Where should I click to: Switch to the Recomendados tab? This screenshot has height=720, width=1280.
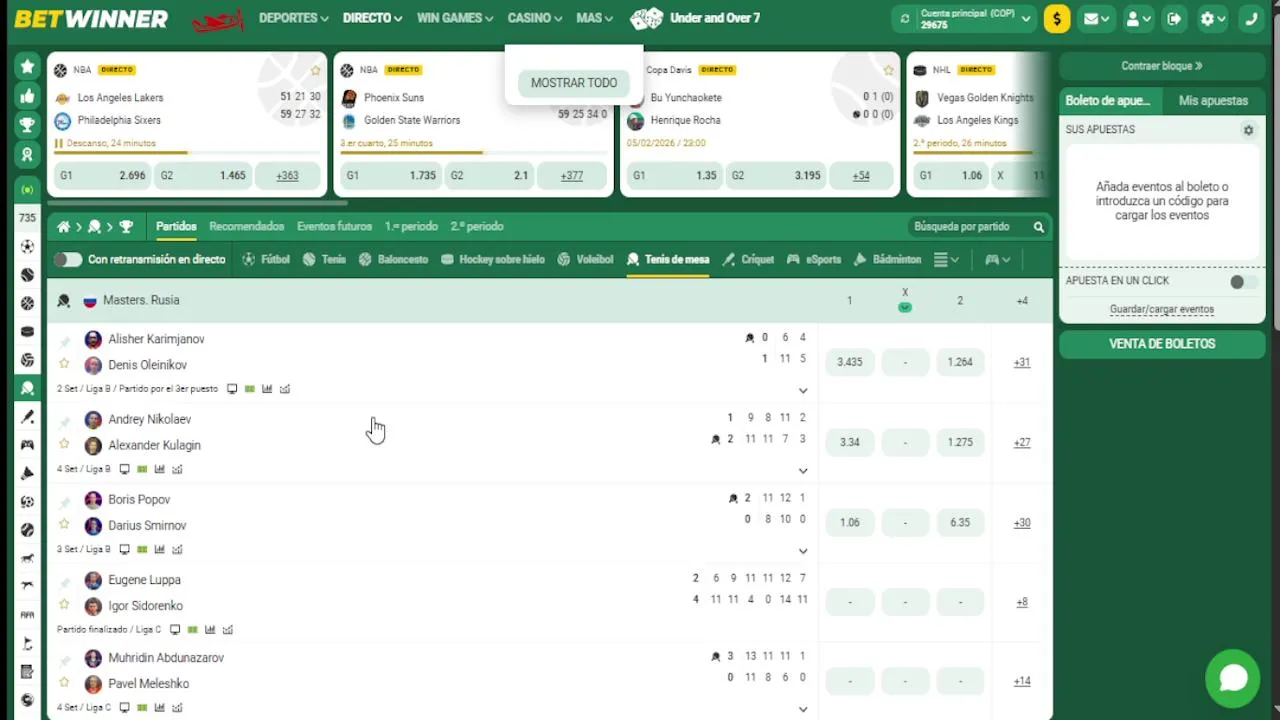pyautogui.click(x=247, y=227)
